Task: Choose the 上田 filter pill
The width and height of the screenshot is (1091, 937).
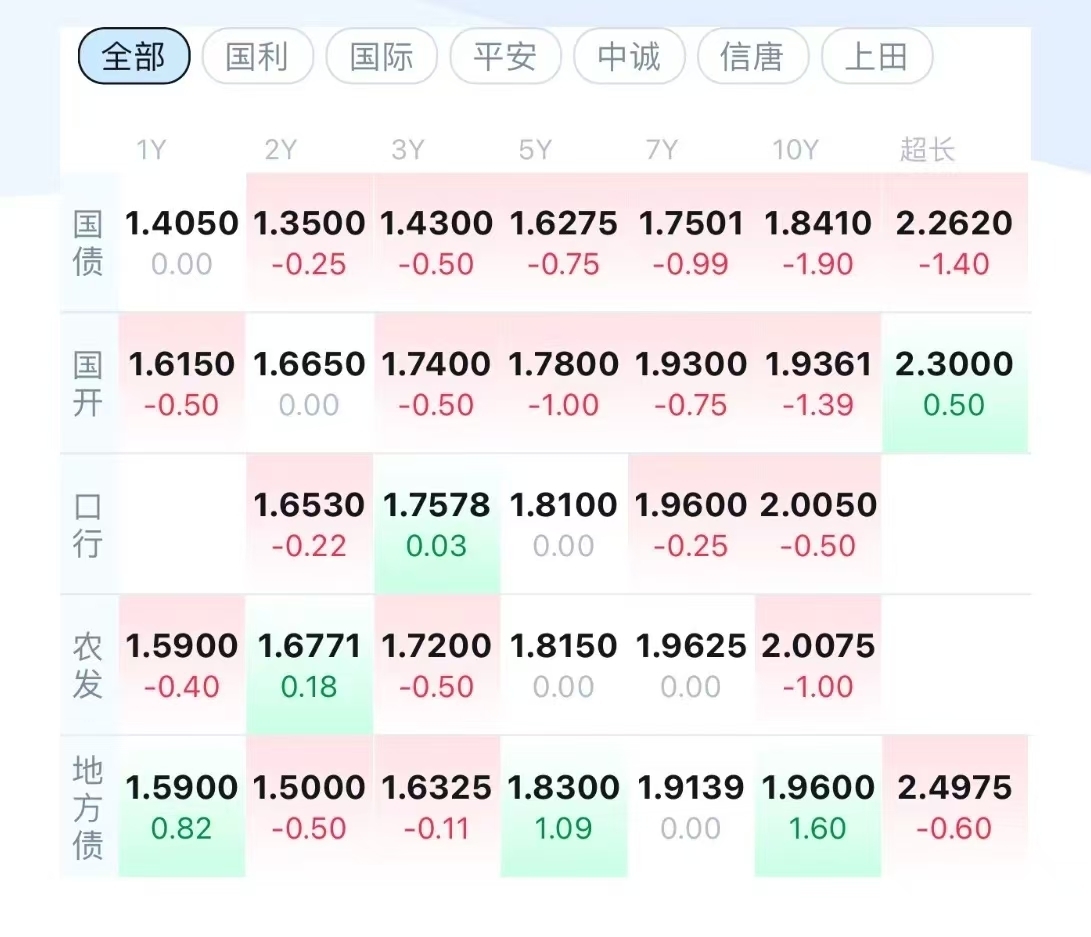Action: pos(877,56)
